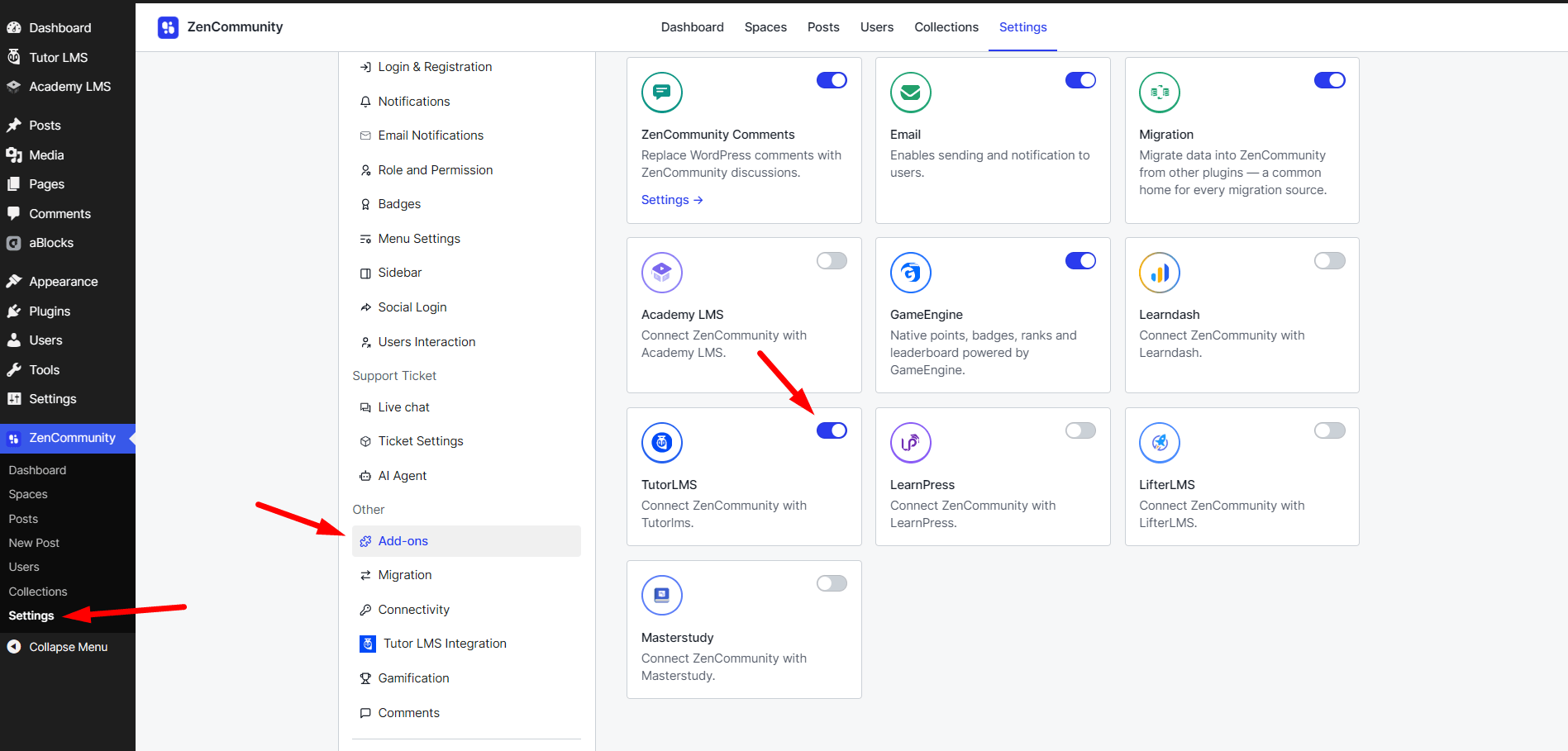Open the Dashboard tab in top navigation
This screenshot has height=751, width=1568.
693,27
